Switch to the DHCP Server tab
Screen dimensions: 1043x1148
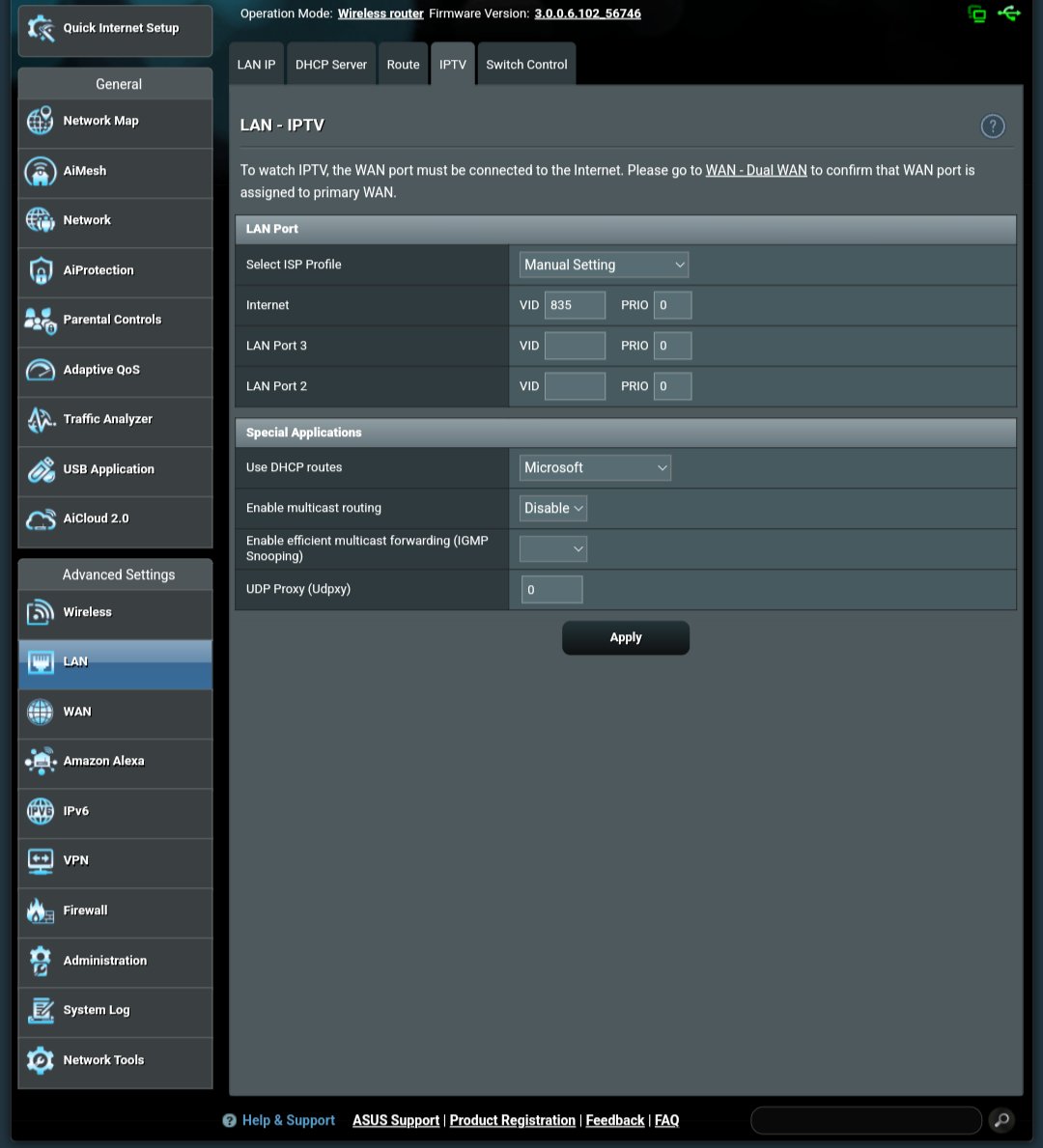tap(331, 65)
